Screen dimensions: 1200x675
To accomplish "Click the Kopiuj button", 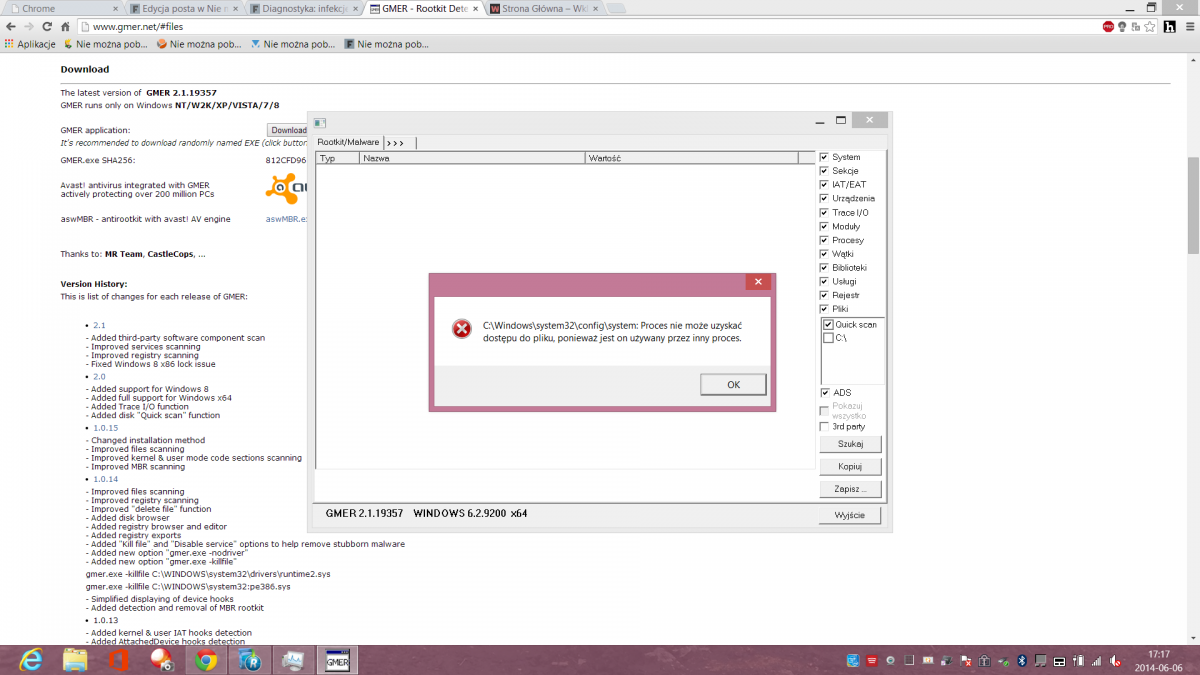I will (x=850, y=467).
